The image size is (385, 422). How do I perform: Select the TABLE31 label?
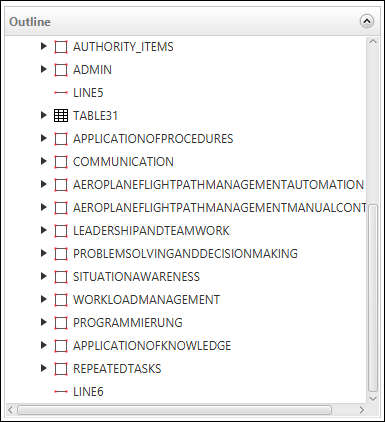95,116
